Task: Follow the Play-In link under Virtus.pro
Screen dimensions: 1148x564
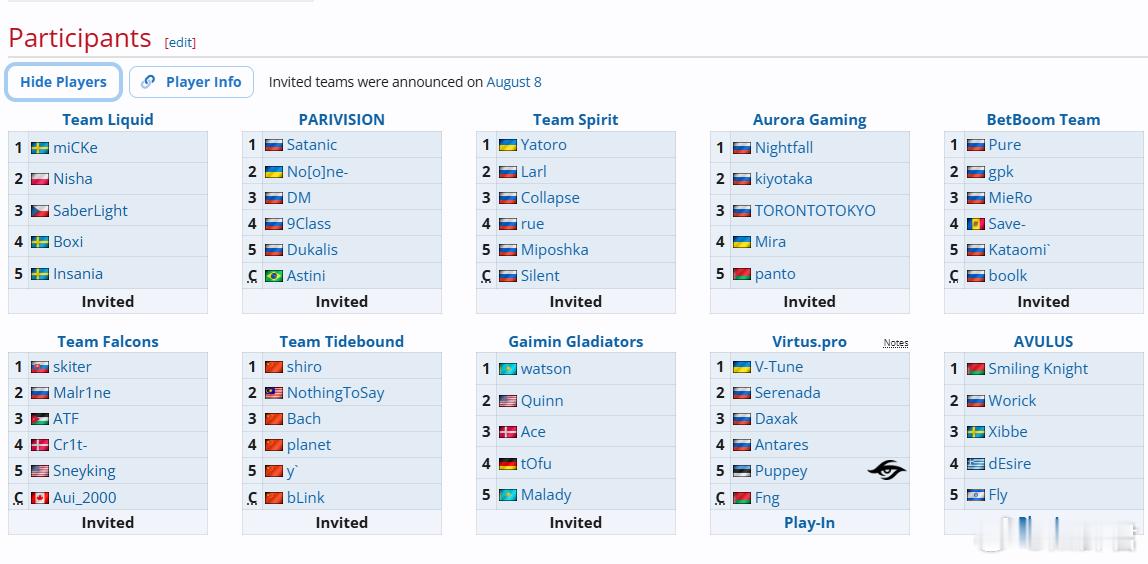Action: coord(809,523)
